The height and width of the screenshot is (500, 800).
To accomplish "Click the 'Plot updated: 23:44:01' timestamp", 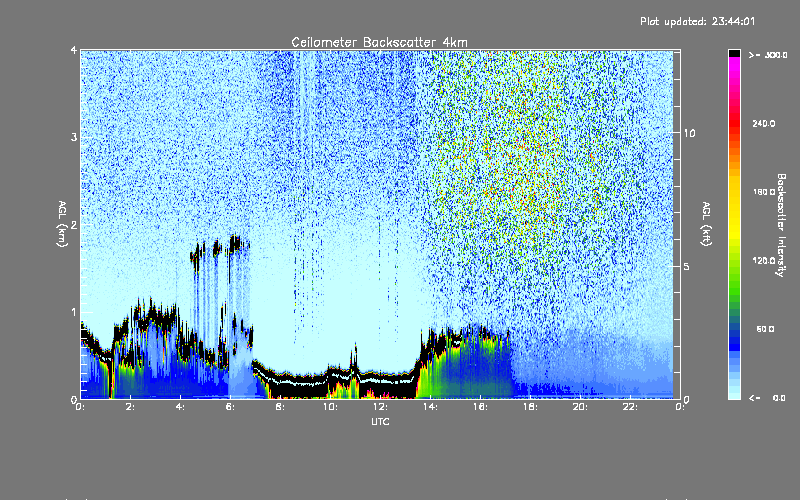I will coord(697,21).
